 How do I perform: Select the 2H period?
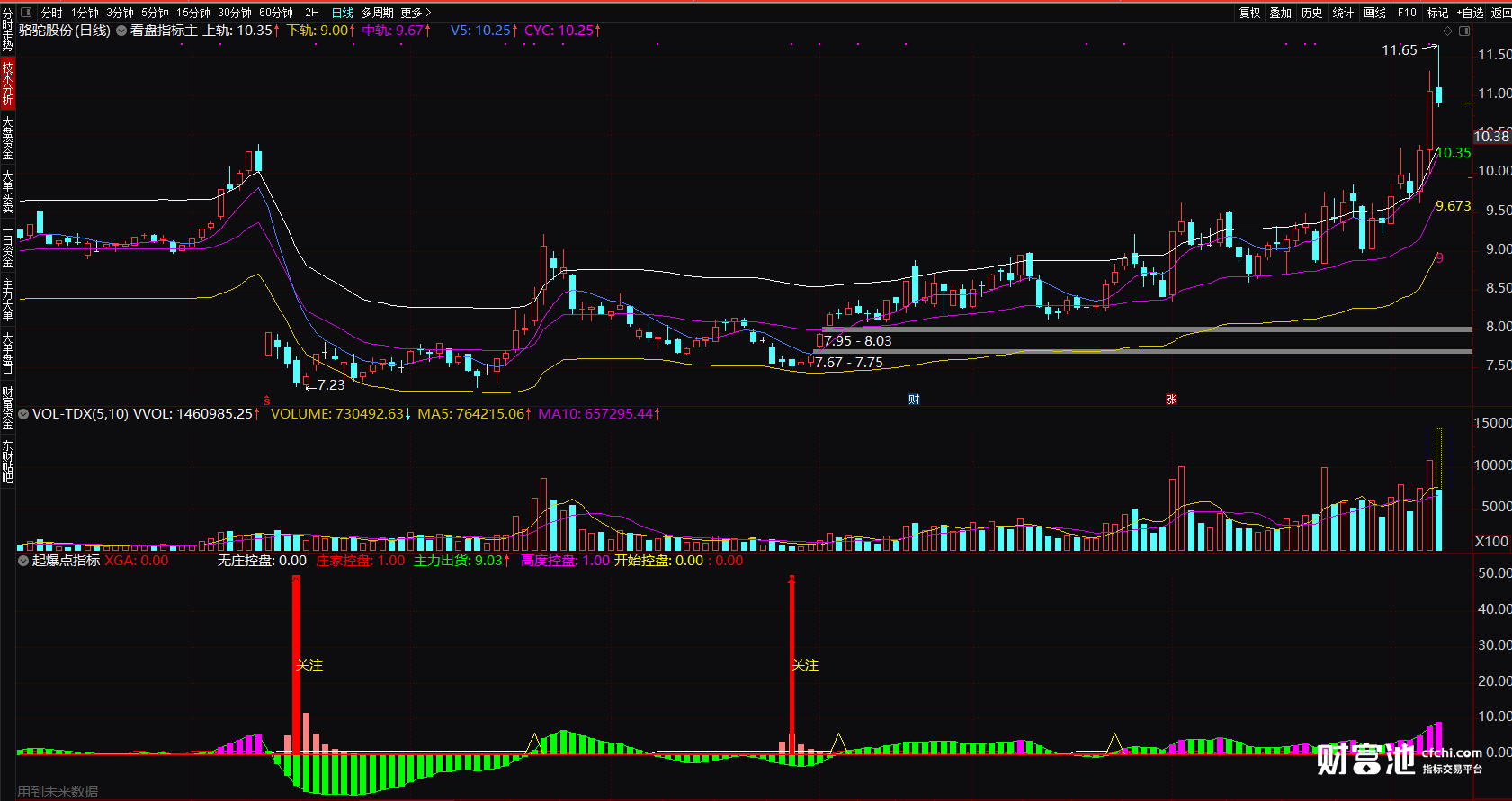coord(312,13)
